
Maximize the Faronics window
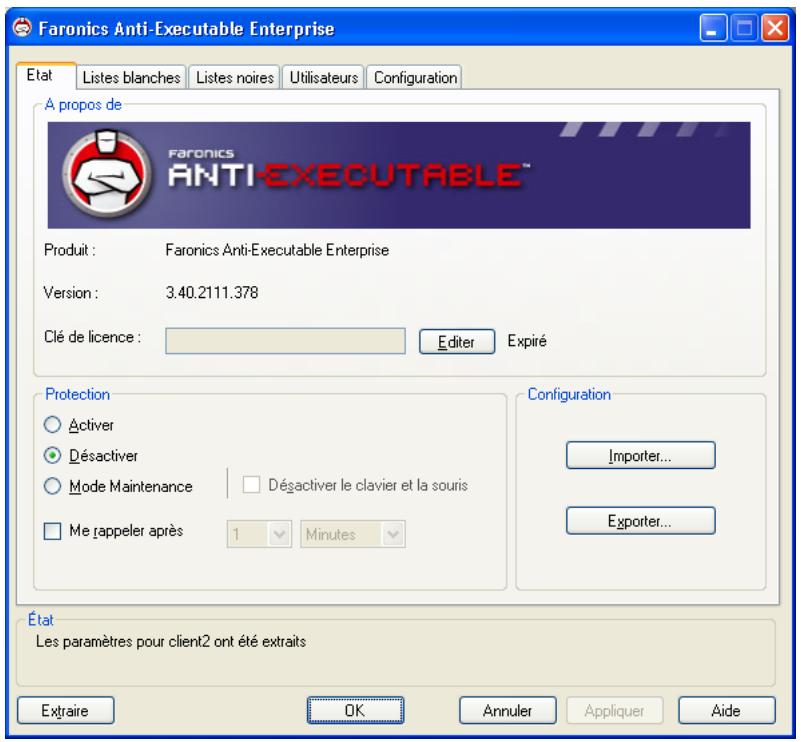coord(744,28)
